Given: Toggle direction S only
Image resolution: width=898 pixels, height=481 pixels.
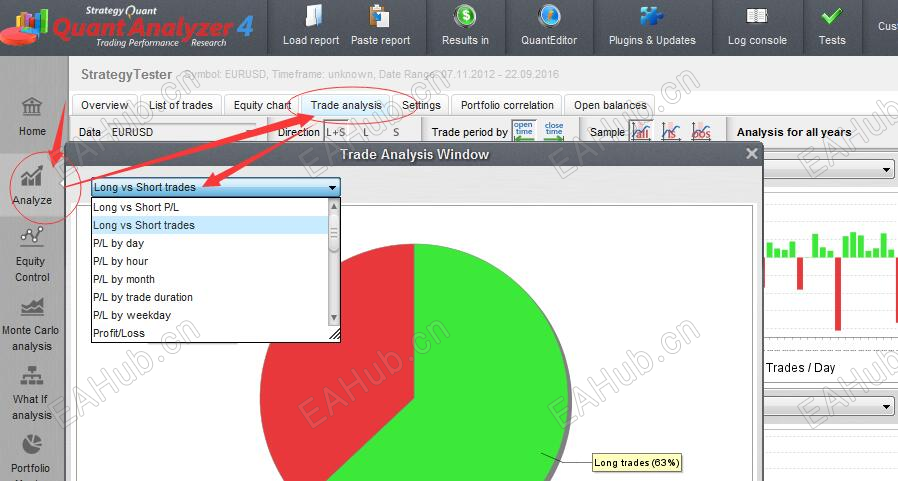Looking at the screenshot, I should 396,132.
